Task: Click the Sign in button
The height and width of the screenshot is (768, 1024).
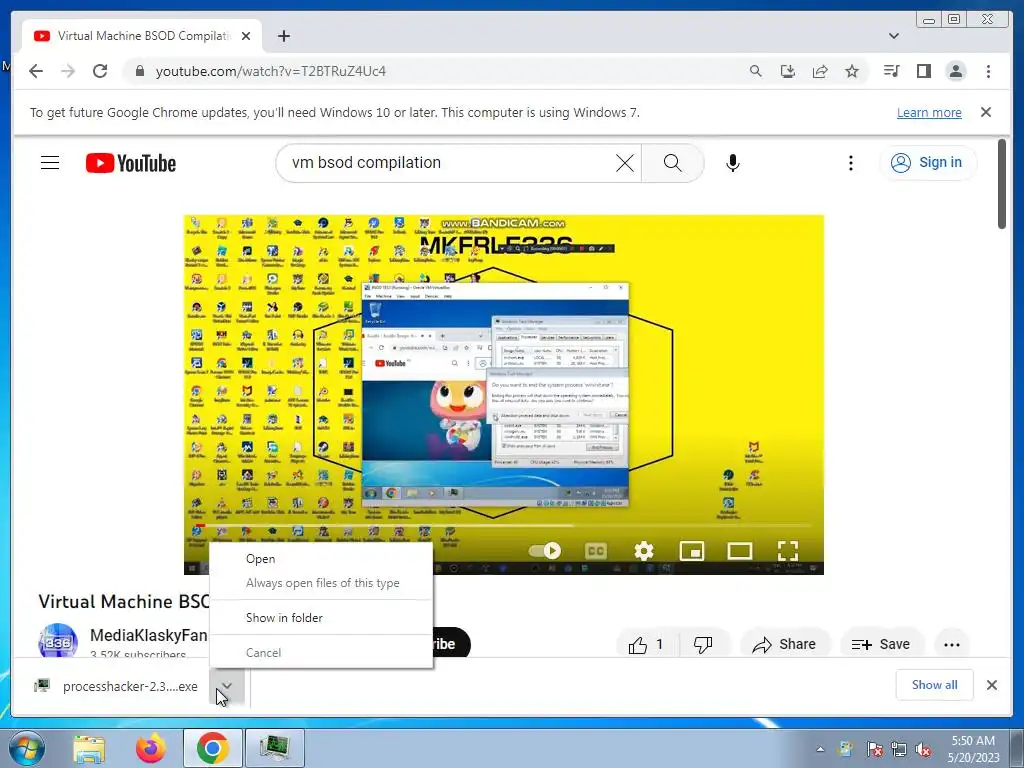Action: click(928, 163)
